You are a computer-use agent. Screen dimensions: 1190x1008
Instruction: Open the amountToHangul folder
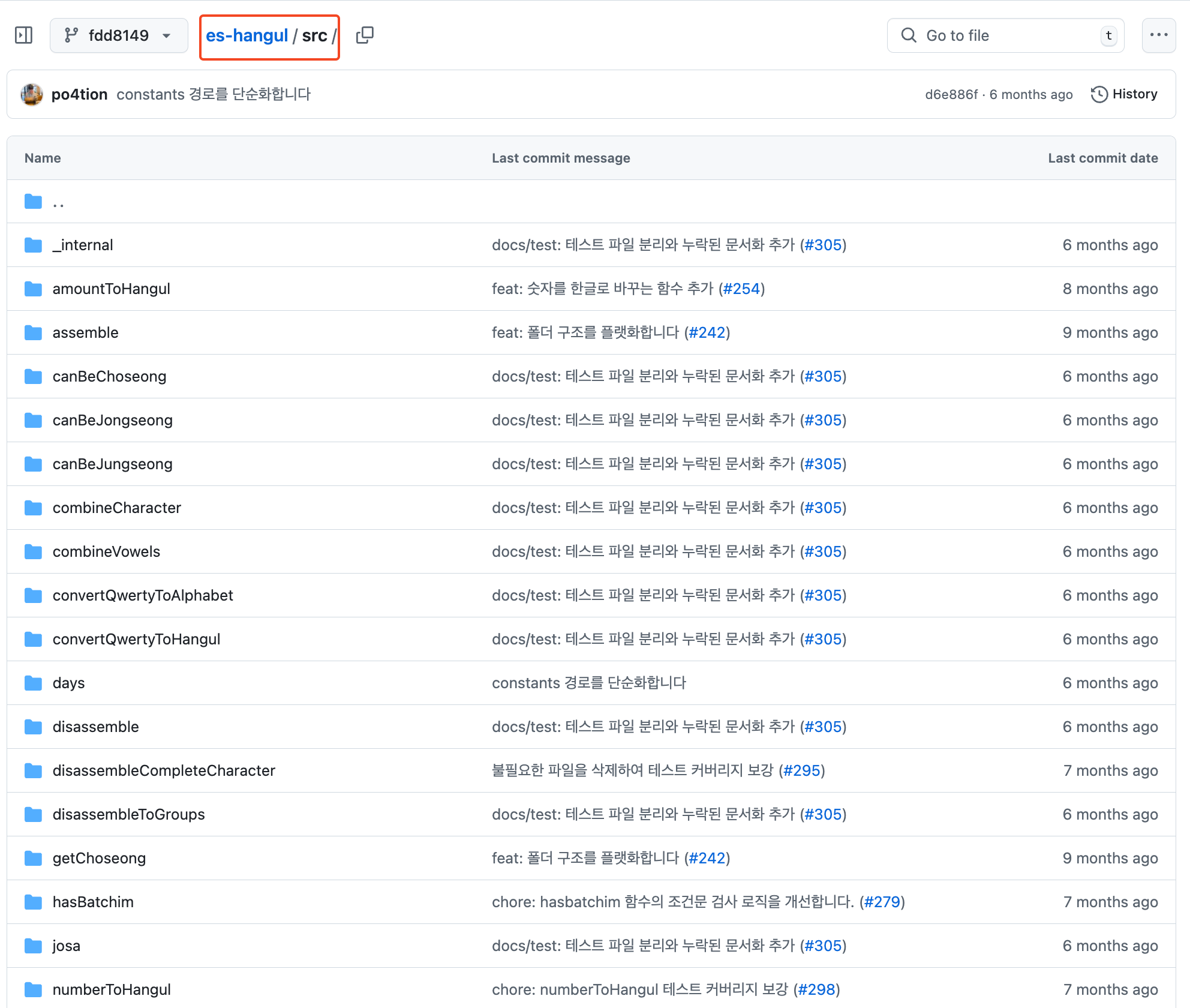pyautogui.click(x=111, y=289)
